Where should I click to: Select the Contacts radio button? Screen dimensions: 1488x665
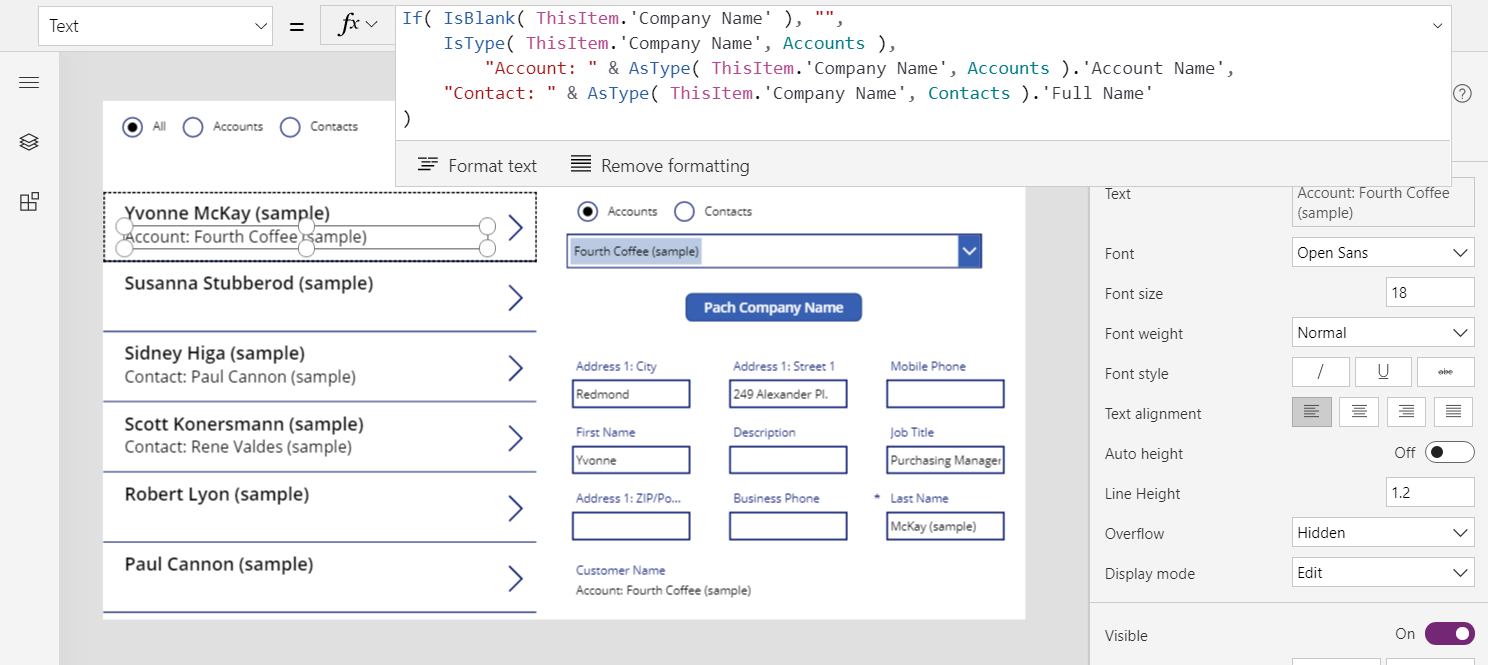click(684, 211)
